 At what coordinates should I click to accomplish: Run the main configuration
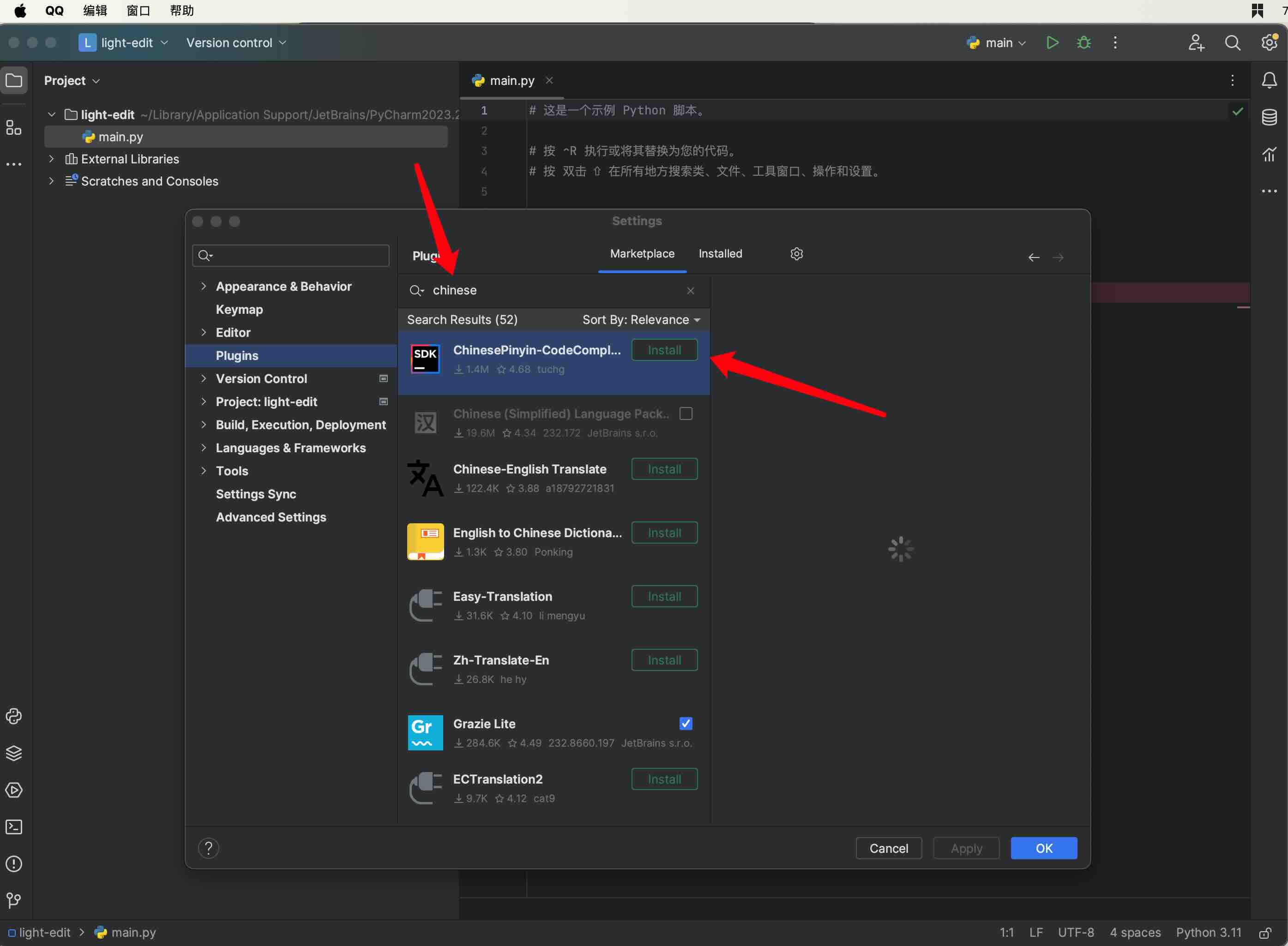point(1052,43)
